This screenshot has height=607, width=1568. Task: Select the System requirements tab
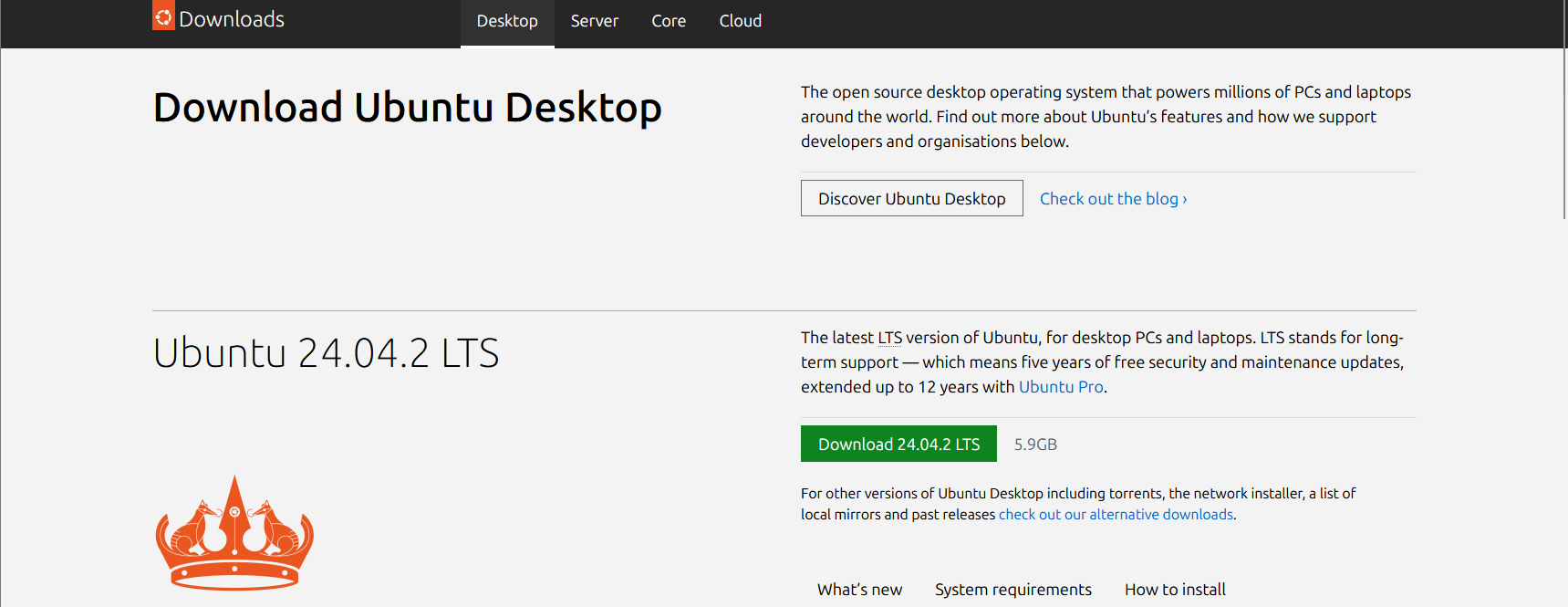1013,590
